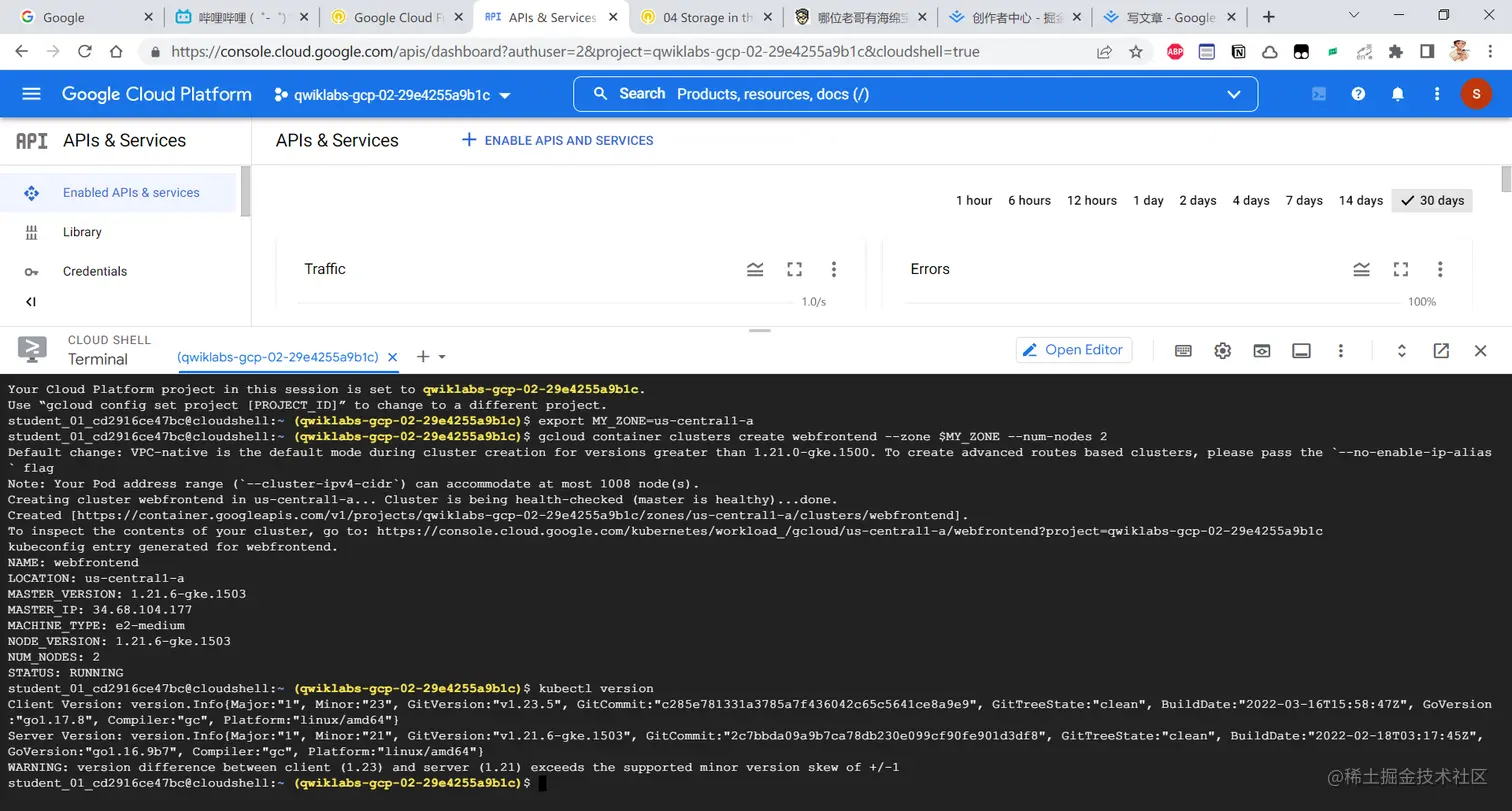Screen dimensions: 1512x811
Task: Open the console three-dot settings menu
Action: (x=1437, y=94)
